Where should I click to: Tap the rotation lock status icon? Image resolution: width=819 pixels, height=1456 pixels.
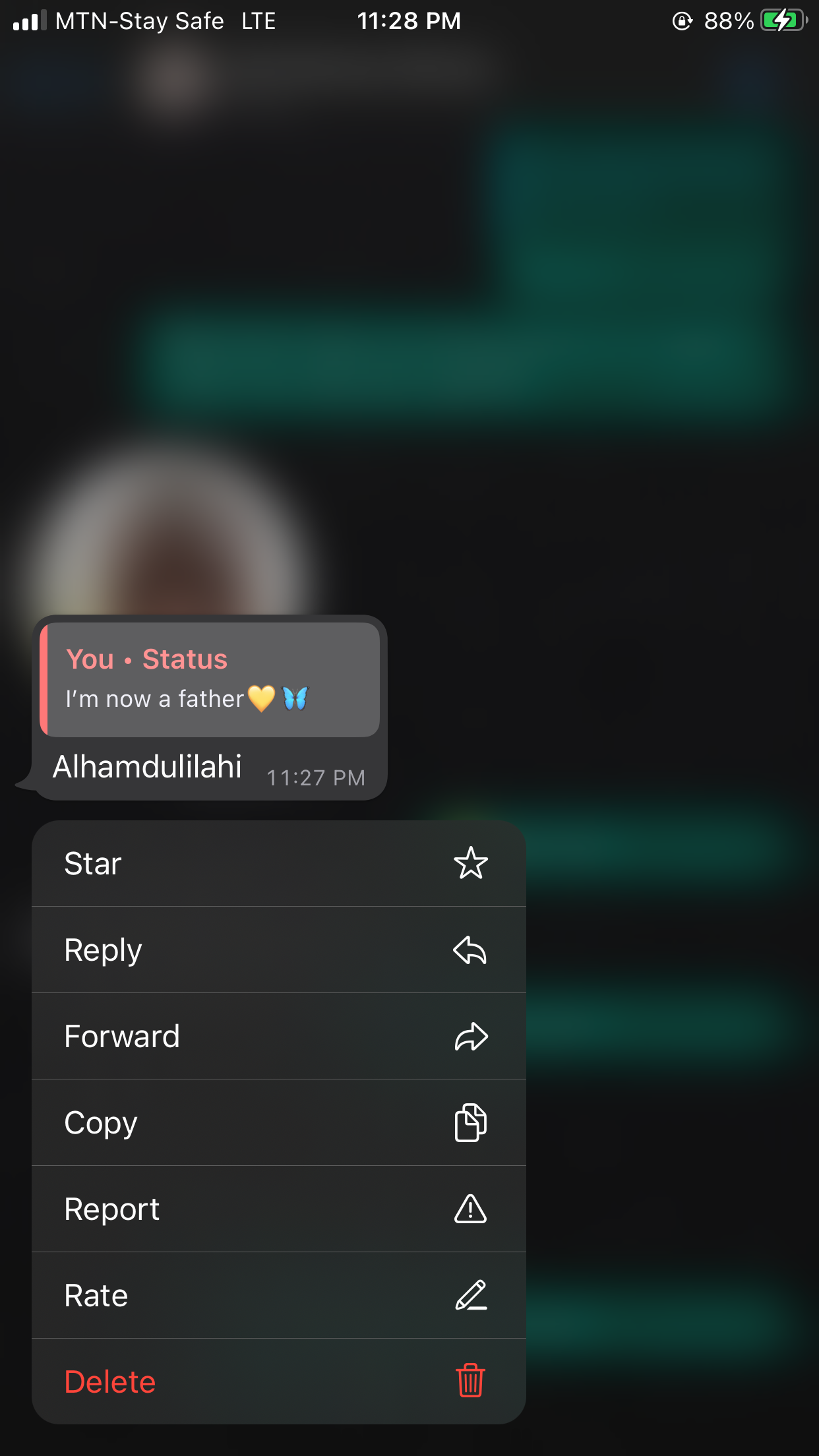click(x=682, y=21)
